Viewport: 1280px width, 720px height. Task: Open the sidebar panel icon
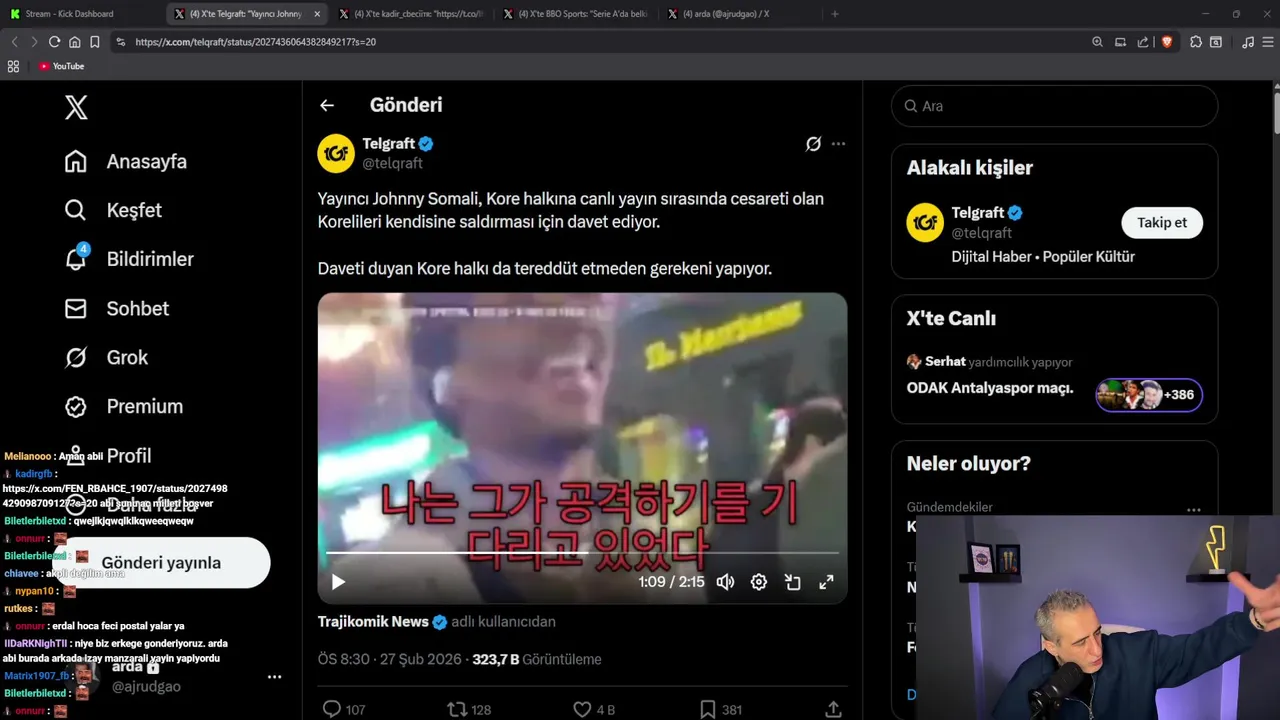[1216, 42]
